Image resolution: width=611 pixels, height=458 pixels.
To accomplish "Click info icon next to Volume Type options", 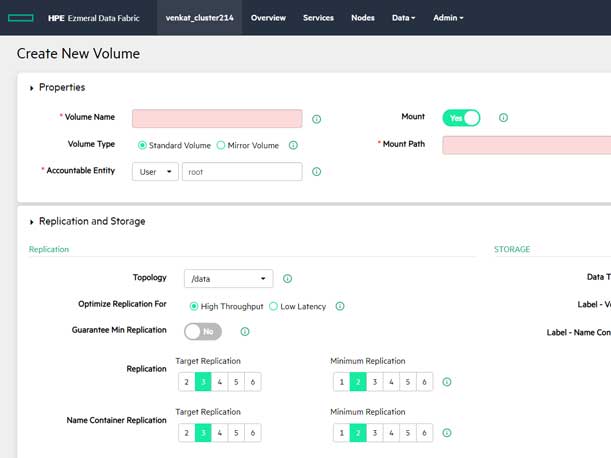I will tap(293, 145).
